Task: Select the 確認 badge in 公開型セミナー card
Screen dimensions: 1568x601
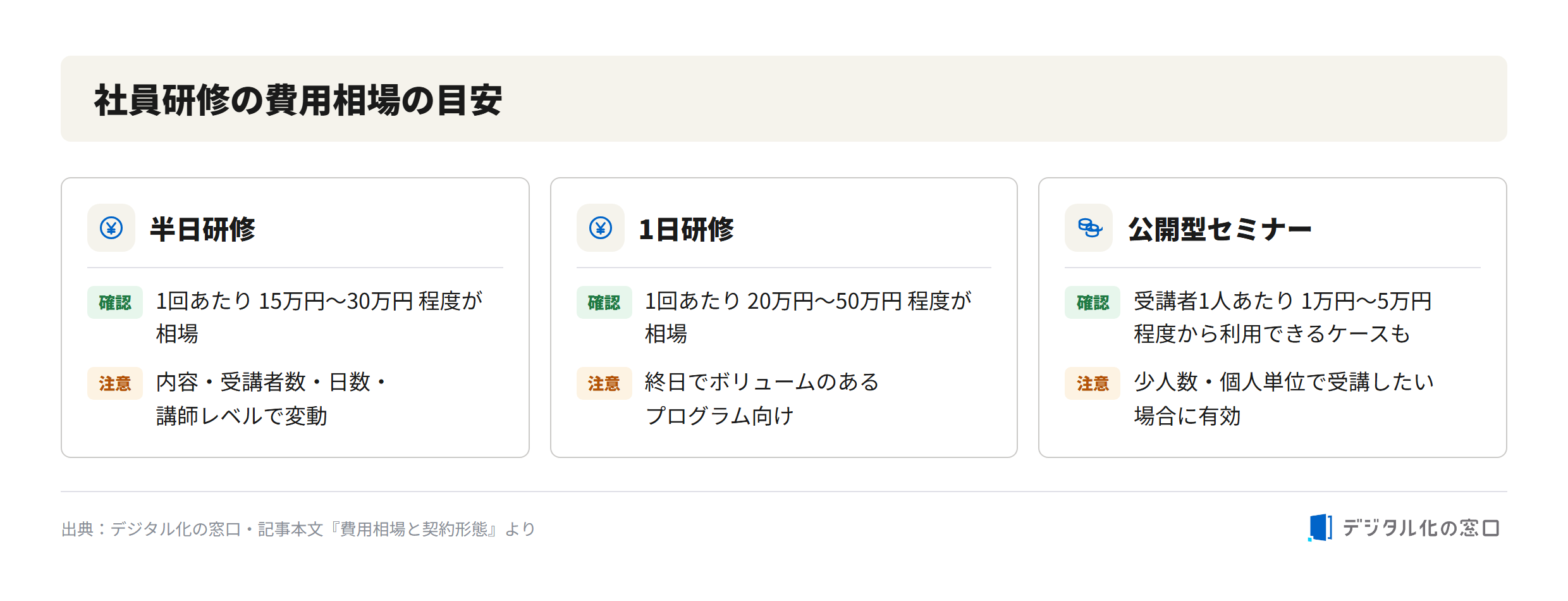Action: (x=1093, y=302)
